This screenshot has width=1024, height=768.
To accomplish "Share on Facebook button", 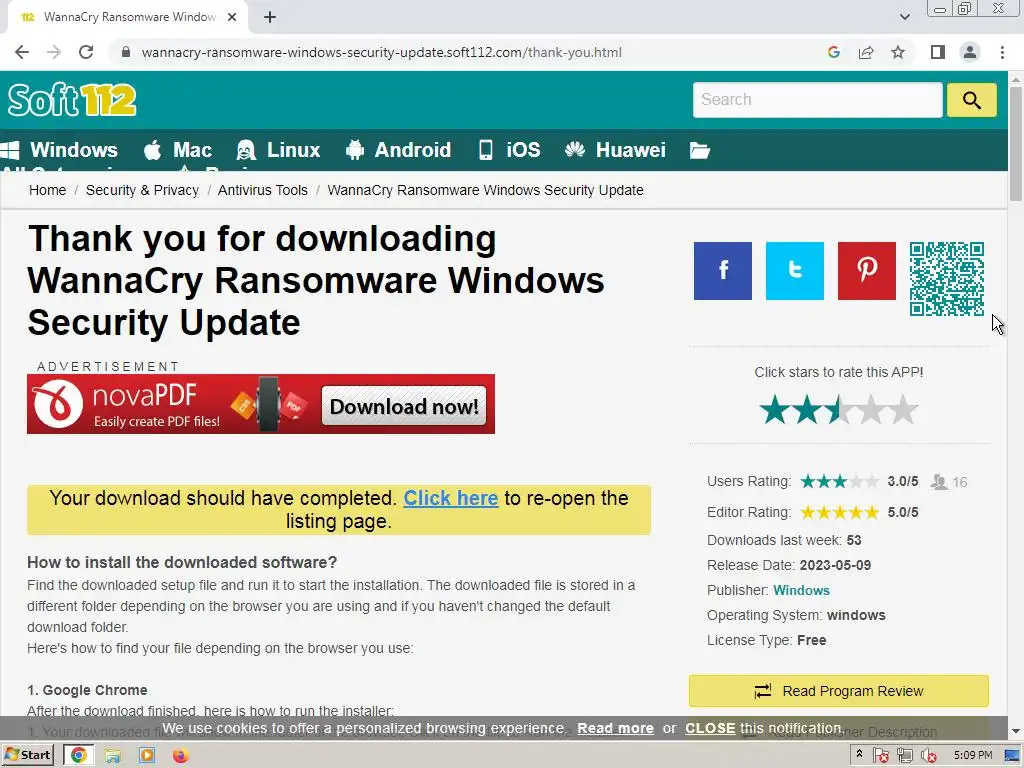I will 723,271.
